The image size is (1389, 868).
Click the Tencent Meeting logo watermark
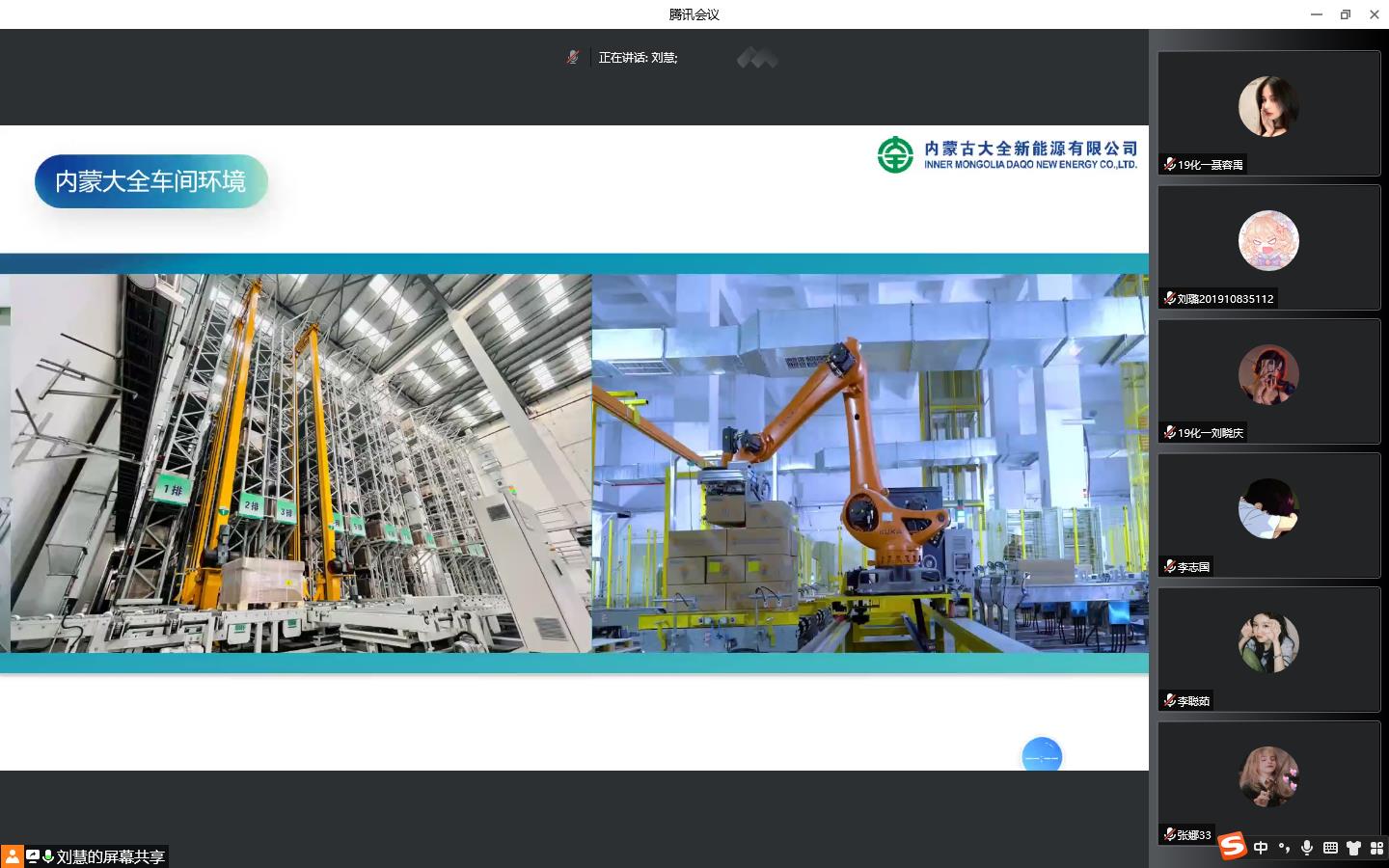coord(757,59)
